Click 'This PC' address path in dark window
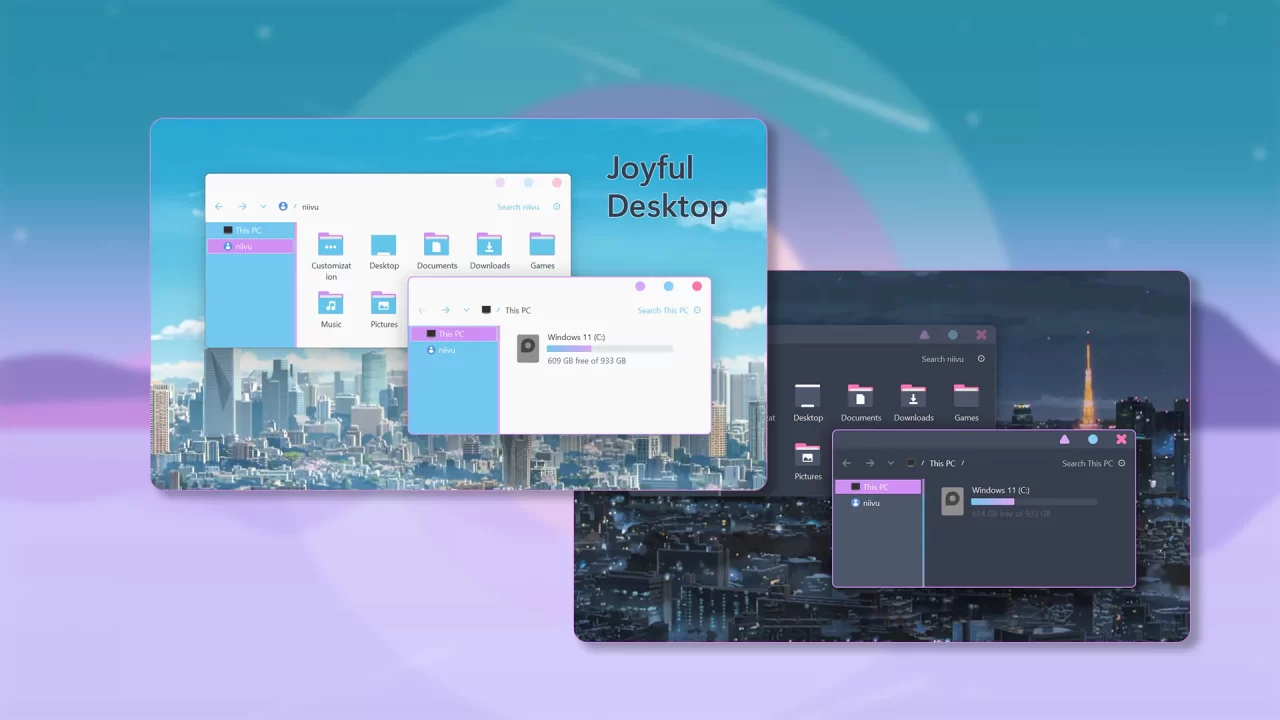 [942, 463]
